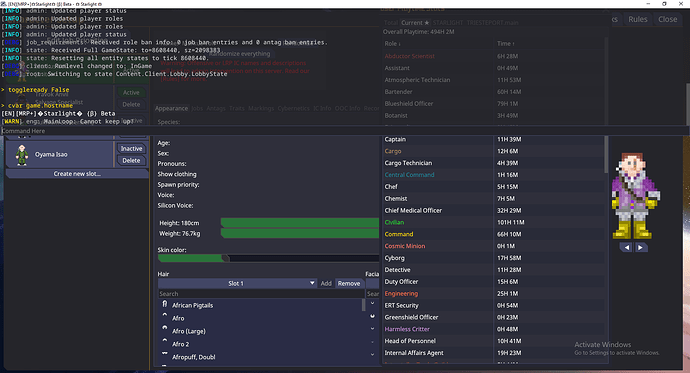Click the Detective role row
690x373 pixels.
pyautogui.click(x=493, y=270)
